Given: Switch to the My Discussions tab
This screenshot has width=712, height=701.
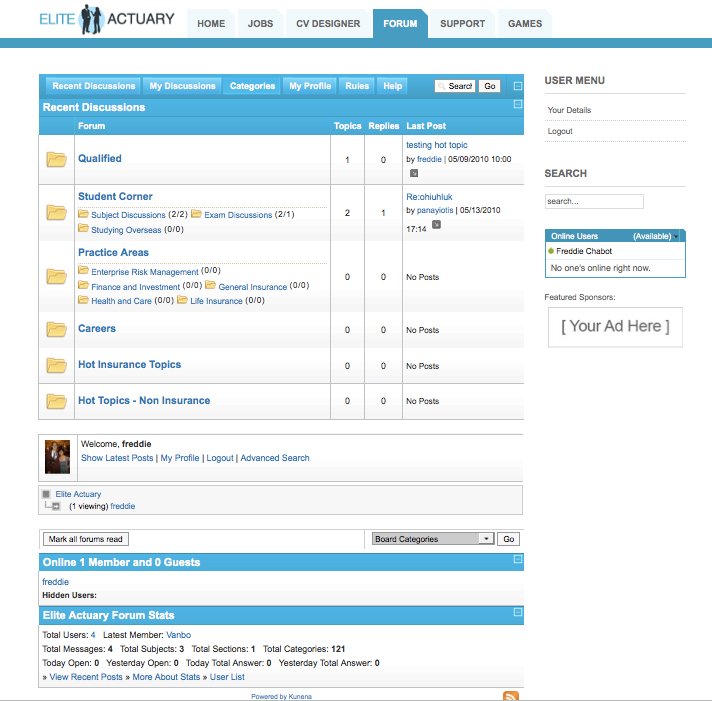Looking at the screenshot, I should tap(182, 86).
